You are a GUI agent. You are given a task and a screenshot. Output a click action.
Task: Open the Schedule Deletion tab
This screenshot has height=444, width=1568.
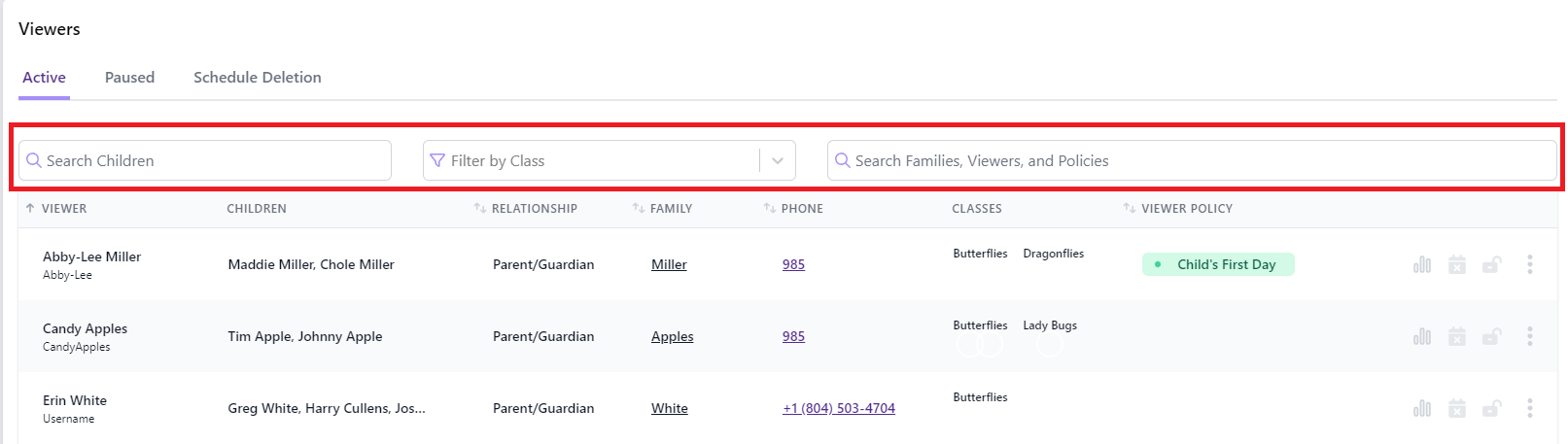click(x=258, y=78)
